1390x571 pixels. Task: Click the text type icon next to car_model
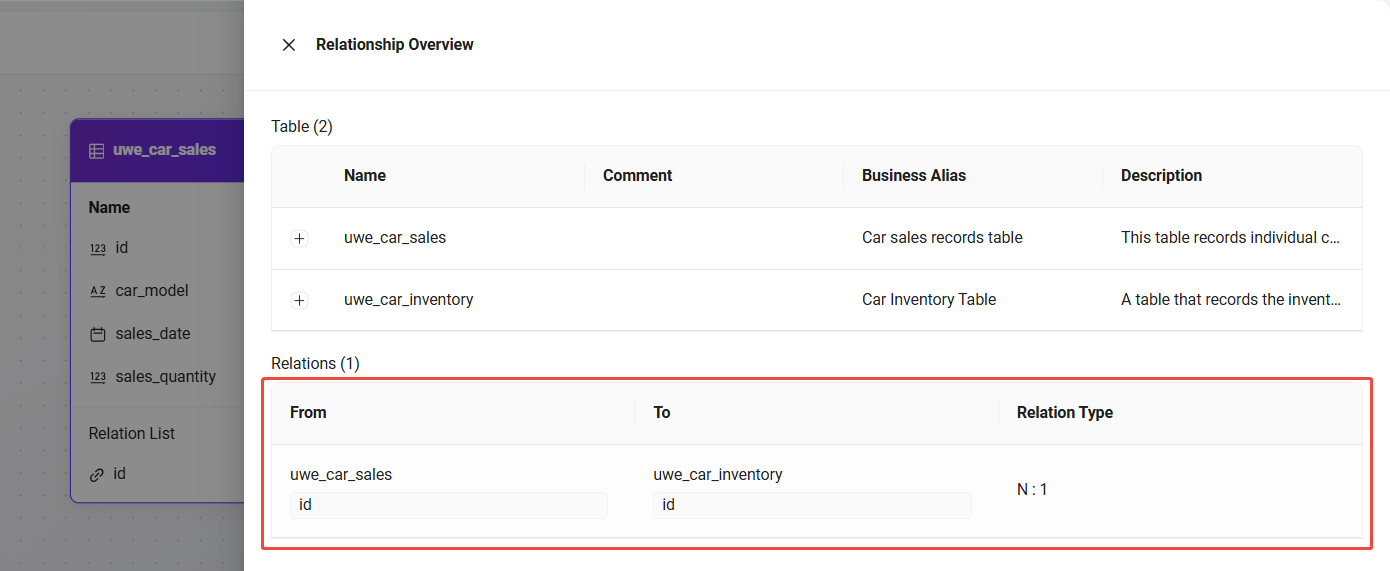[98, 291]
